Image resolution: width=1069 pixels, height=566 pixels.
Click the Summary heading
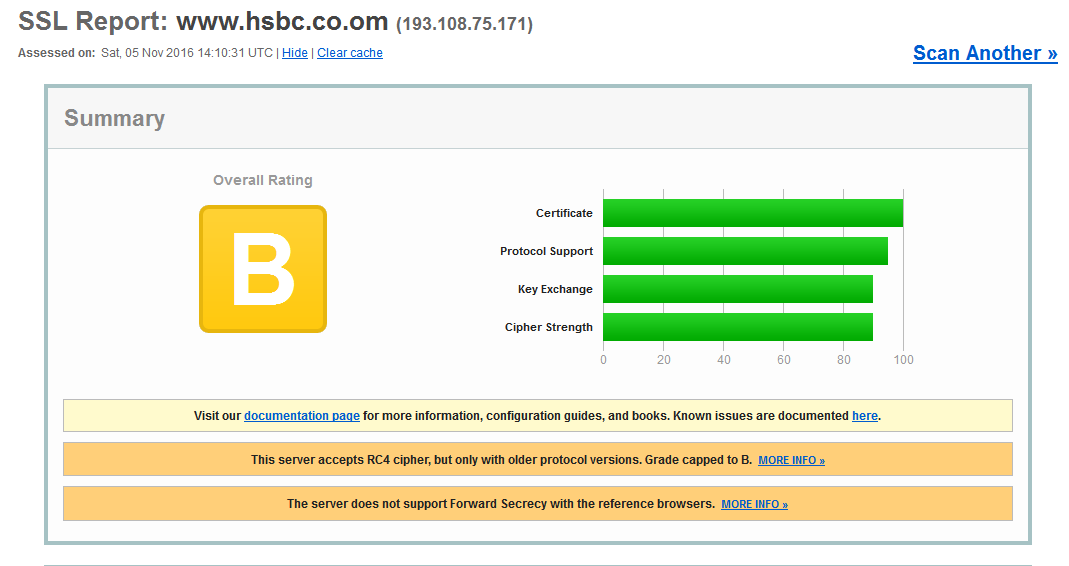pos(115,118)
